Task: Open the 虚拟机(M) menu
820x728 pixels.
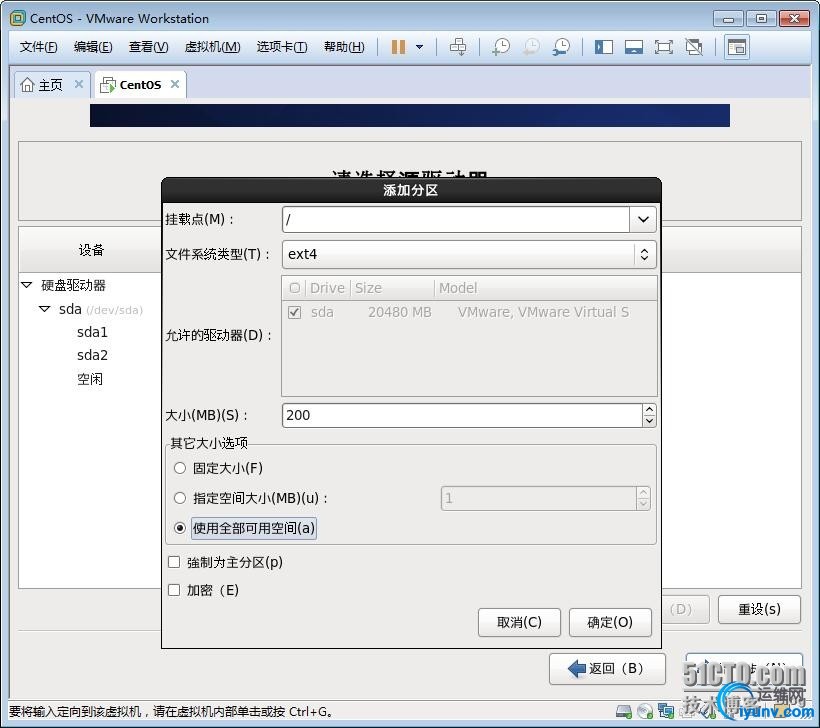Action: tap(212, 47)
